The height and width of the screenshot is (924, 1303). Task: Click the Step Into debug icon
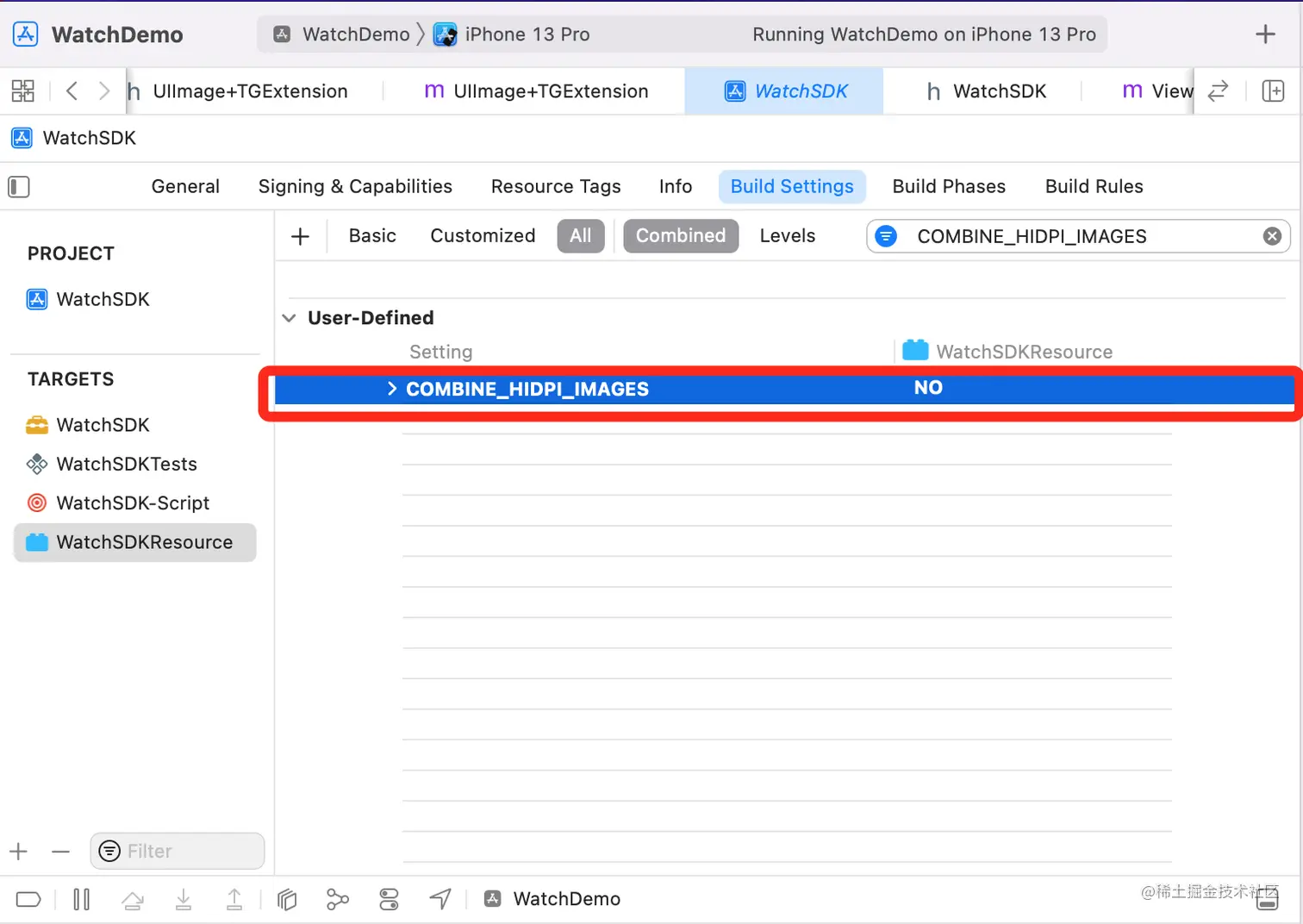pos(184,900)
